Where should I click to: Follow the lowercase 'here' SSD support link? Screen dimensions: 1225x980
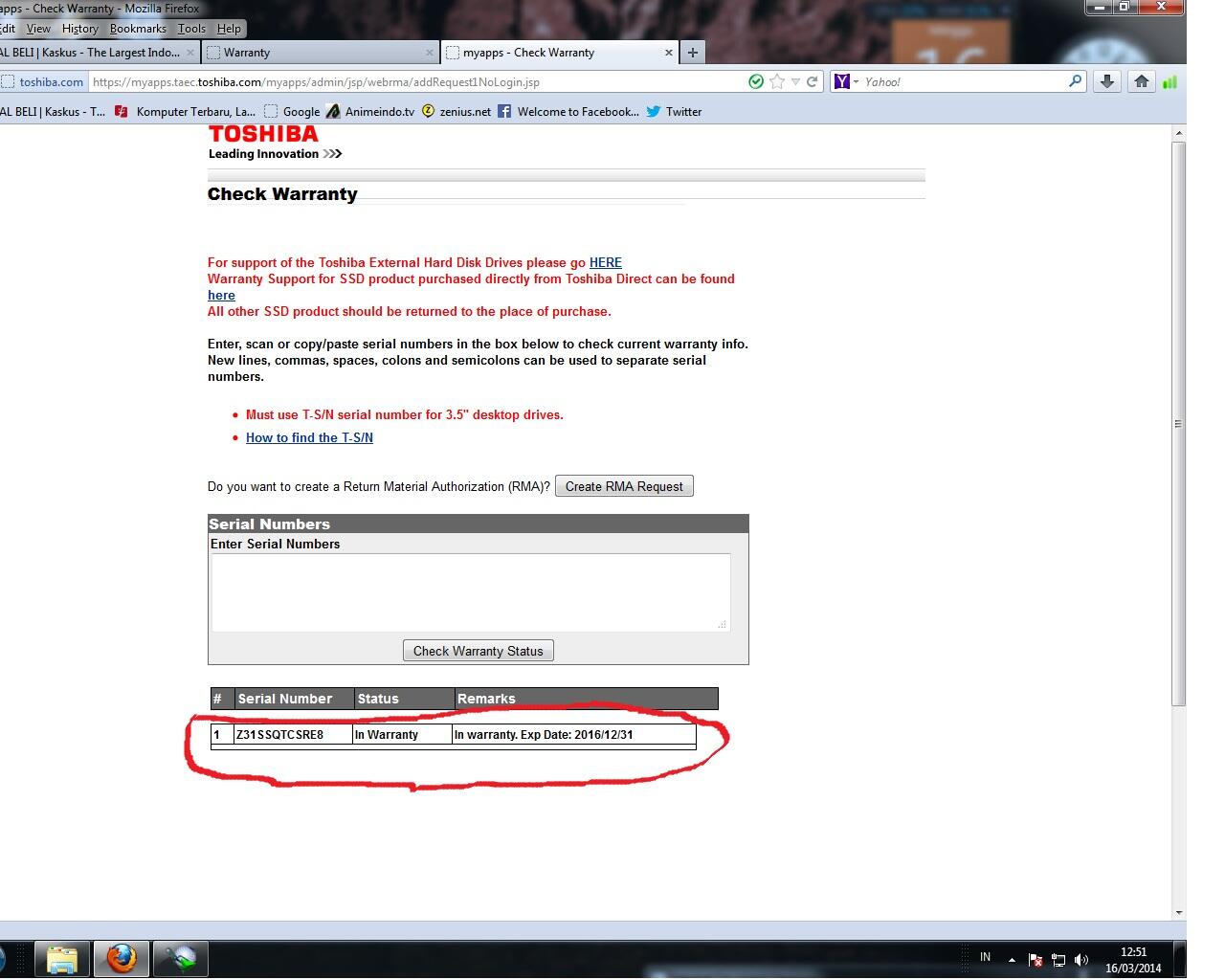[x=221, y=295]
